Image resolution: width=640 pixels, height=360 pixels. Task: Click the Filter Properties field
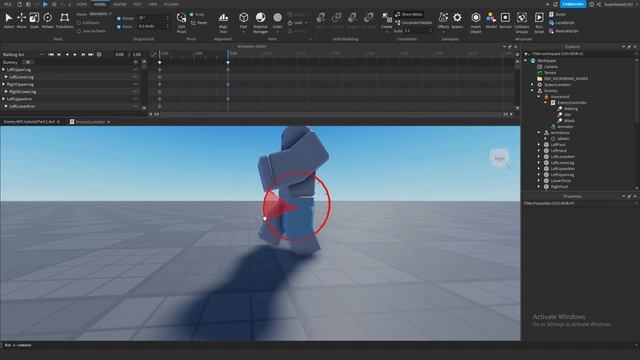coord(580,203)
